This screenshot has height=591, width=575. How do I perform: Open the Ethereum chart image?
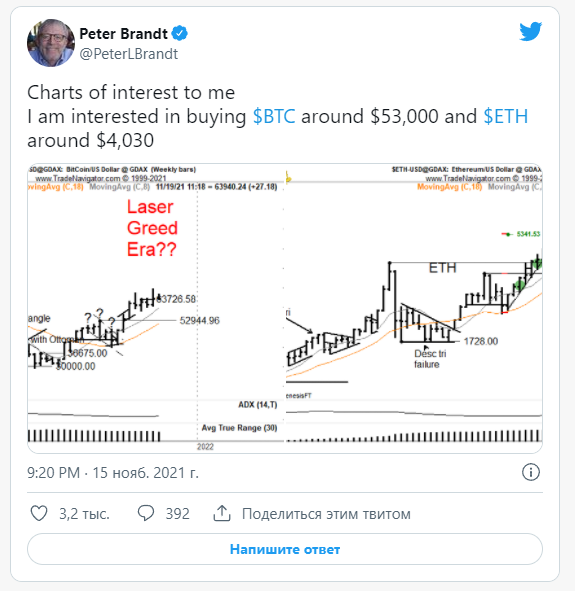click(x=414, y=308)
